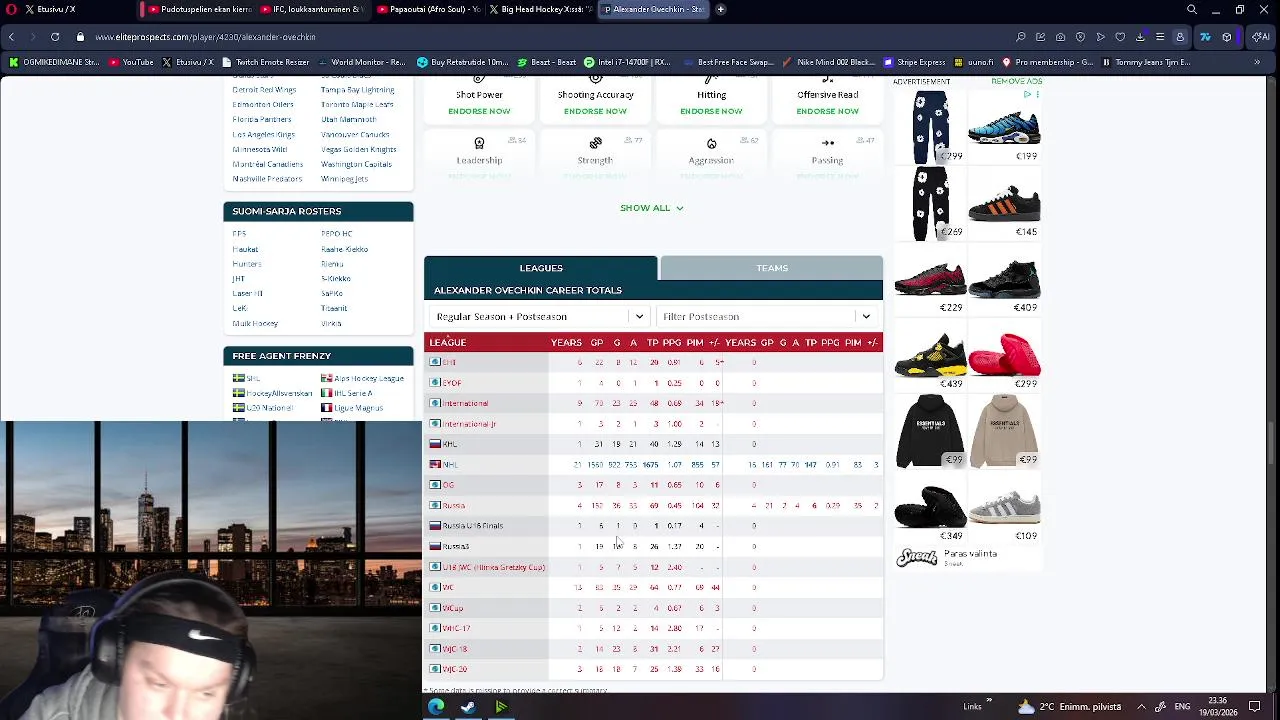Click the weather icon in taskbar
The image size is (1280, 720).
[x=1026, y=707]
